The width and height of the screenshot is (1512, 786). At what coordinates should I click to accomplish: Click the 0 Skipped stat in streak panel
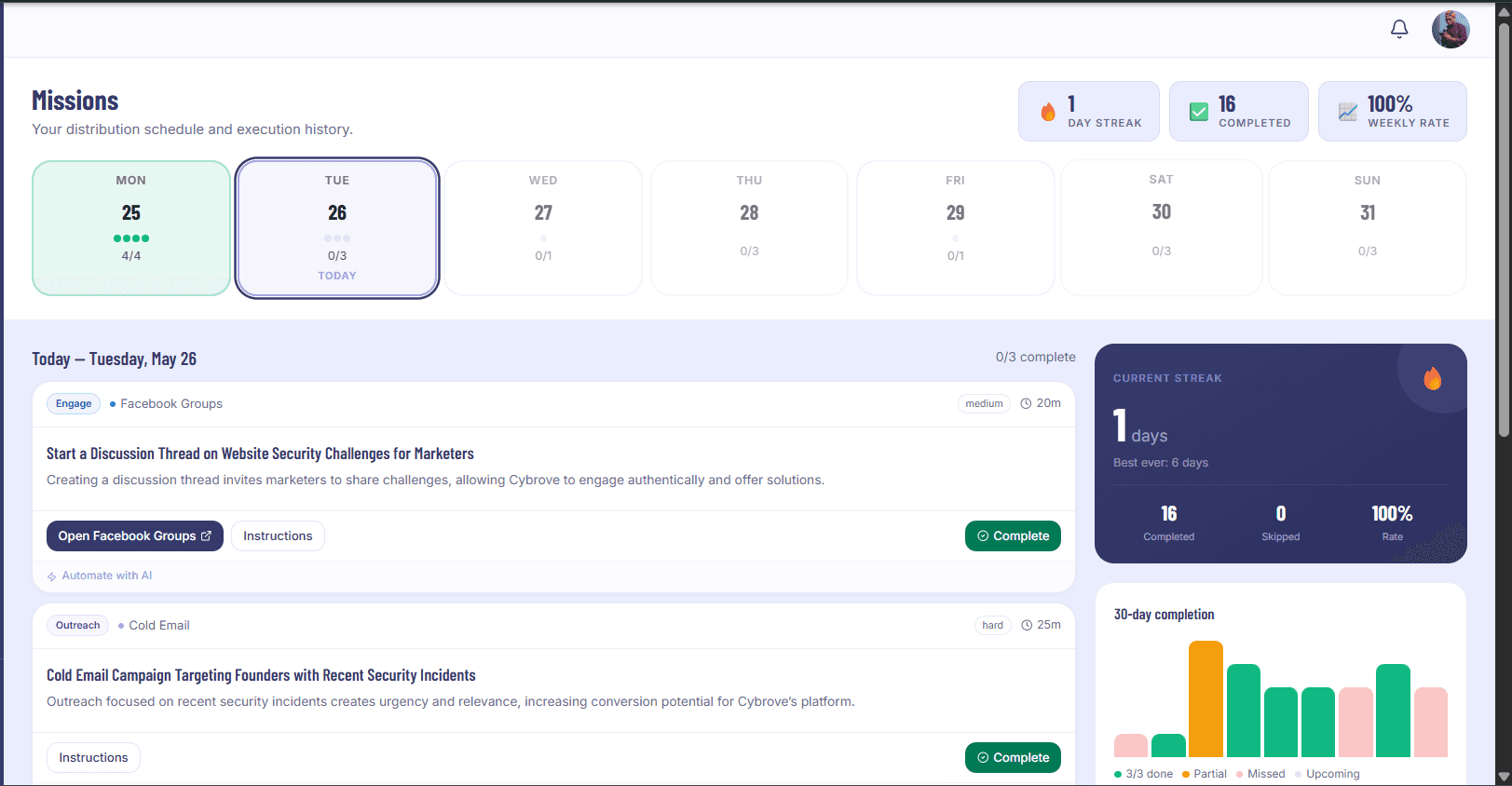(x=1281, y=523)
